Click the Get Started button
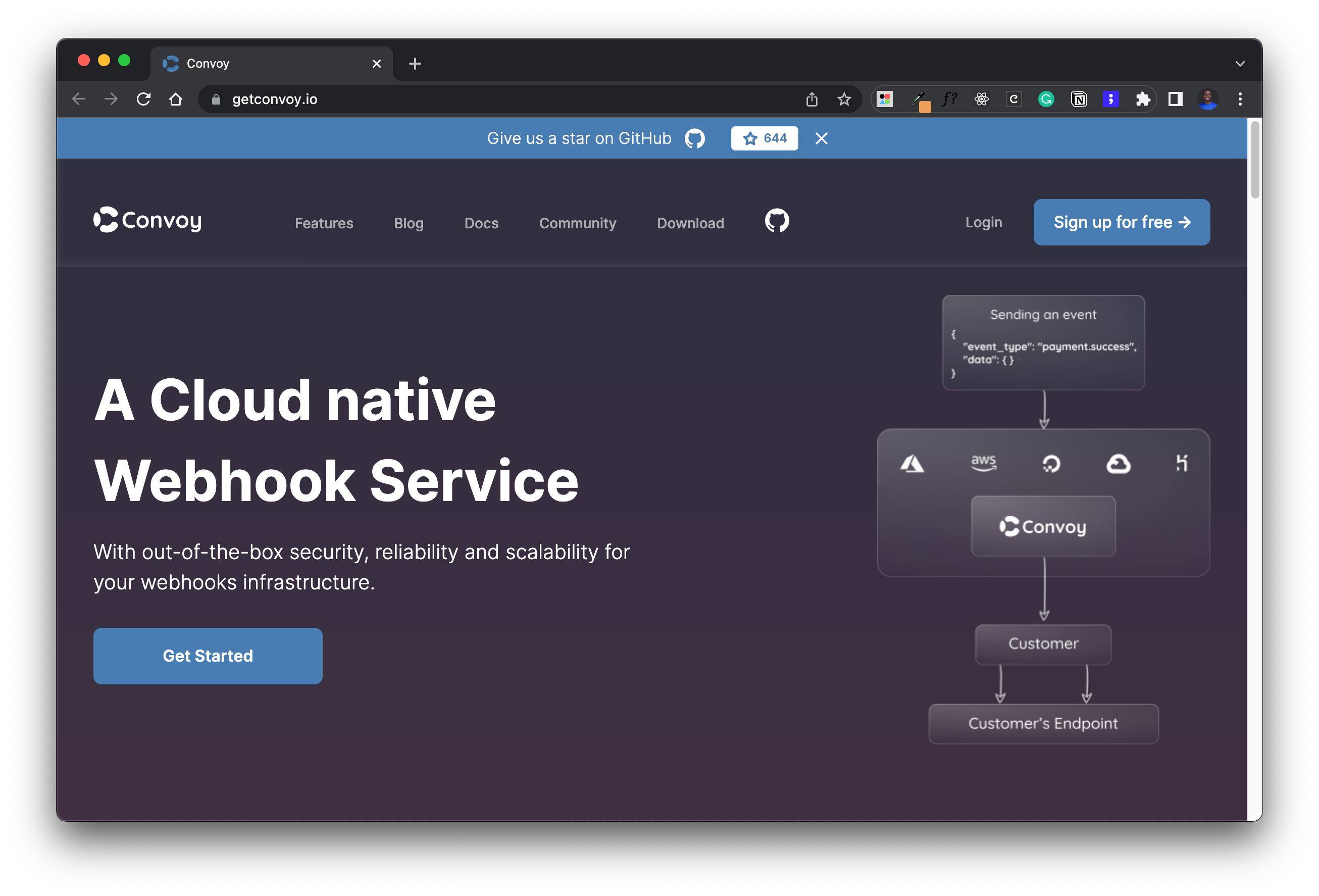This screenshot has width=1319, height=896. coord(208,656)
